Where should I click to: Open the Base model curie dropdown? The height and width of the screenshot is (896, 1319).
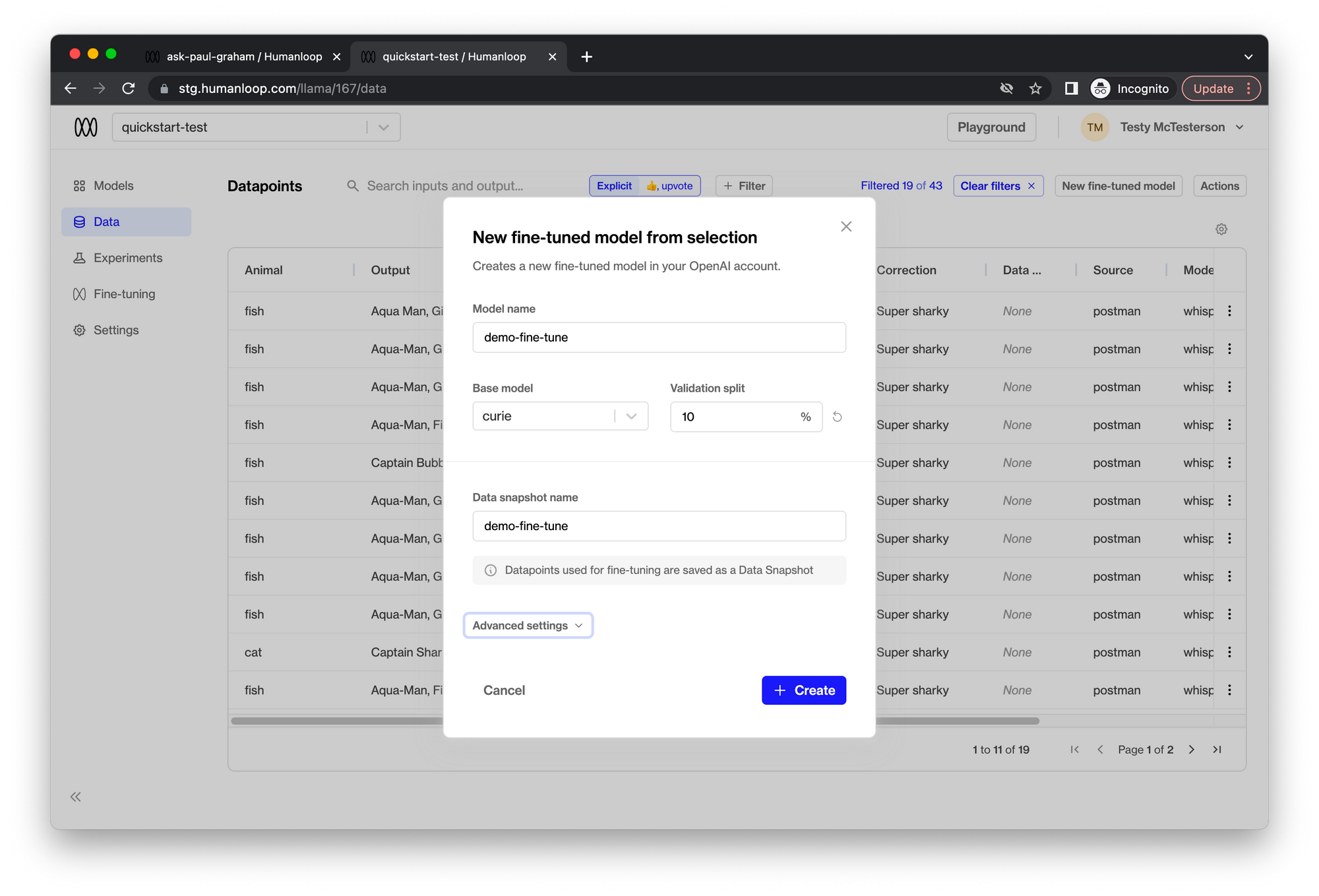click(x=560, y=416)
